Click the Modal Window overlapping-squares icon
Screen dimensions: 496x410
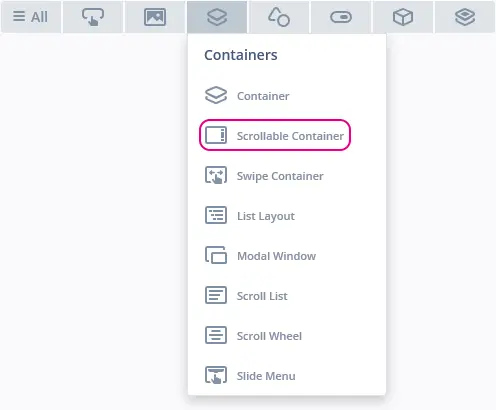[216, 255]
